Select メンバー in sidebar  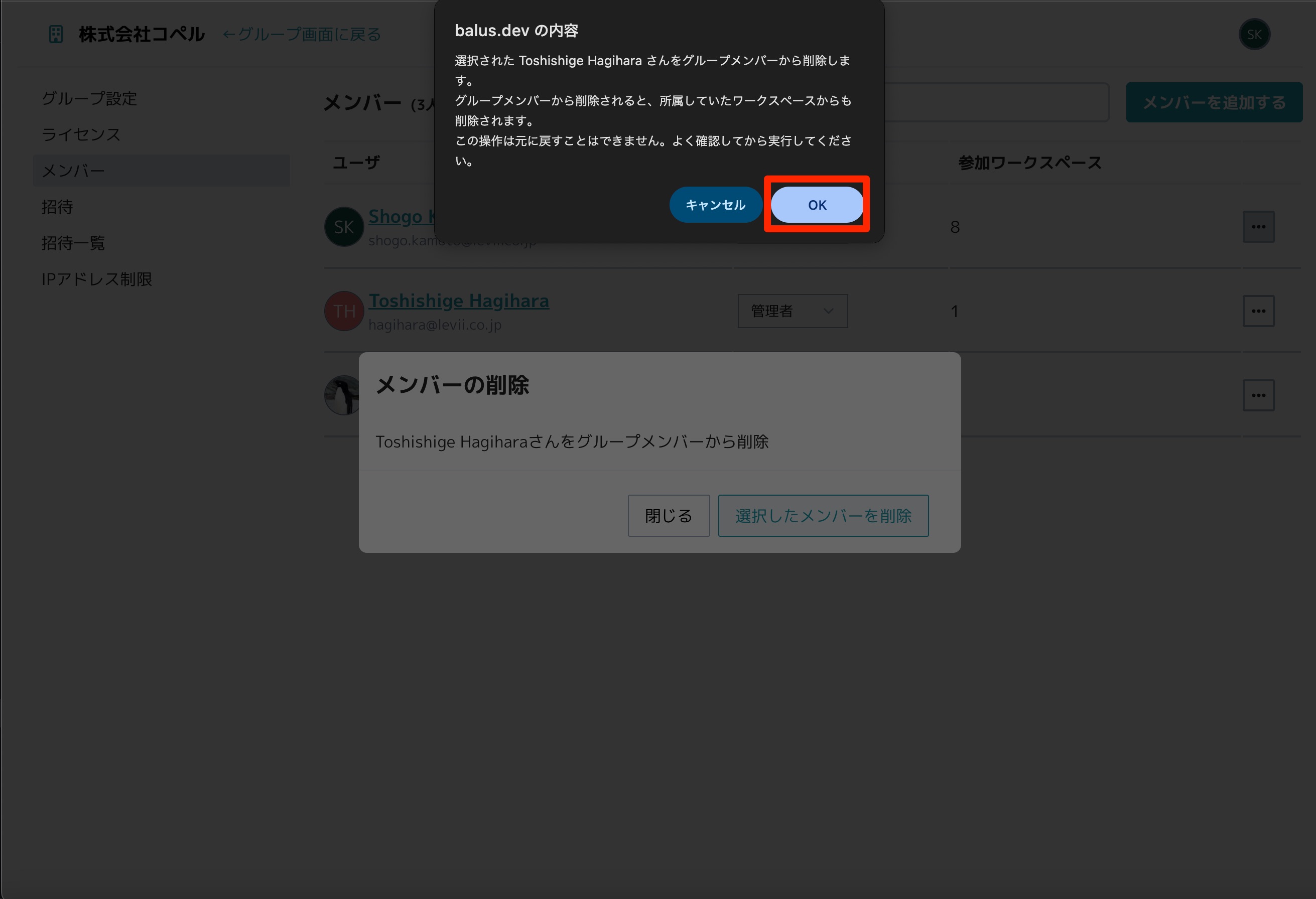pos(162,171)
